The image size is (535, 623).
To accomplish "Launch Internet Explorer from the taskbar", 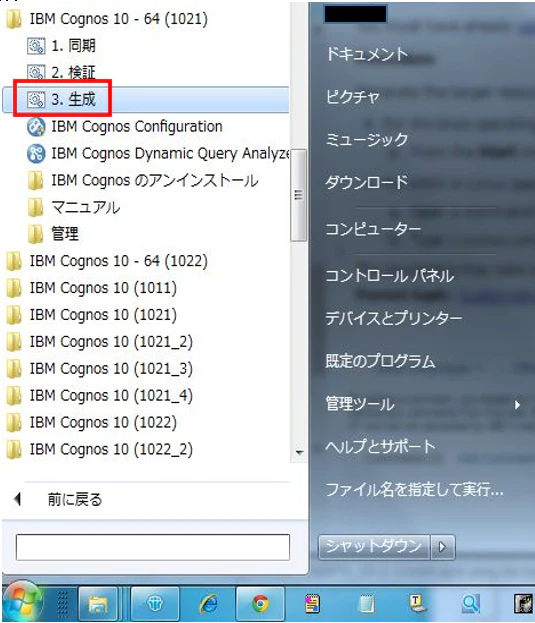I will pyautogui.click(x=209, y=604).
